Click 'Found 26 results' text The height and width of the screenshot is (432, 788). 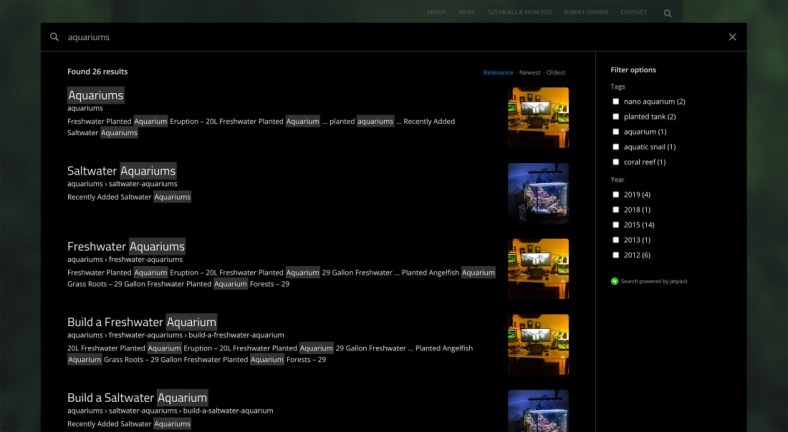pyautogui.click(x=97, y=71)
